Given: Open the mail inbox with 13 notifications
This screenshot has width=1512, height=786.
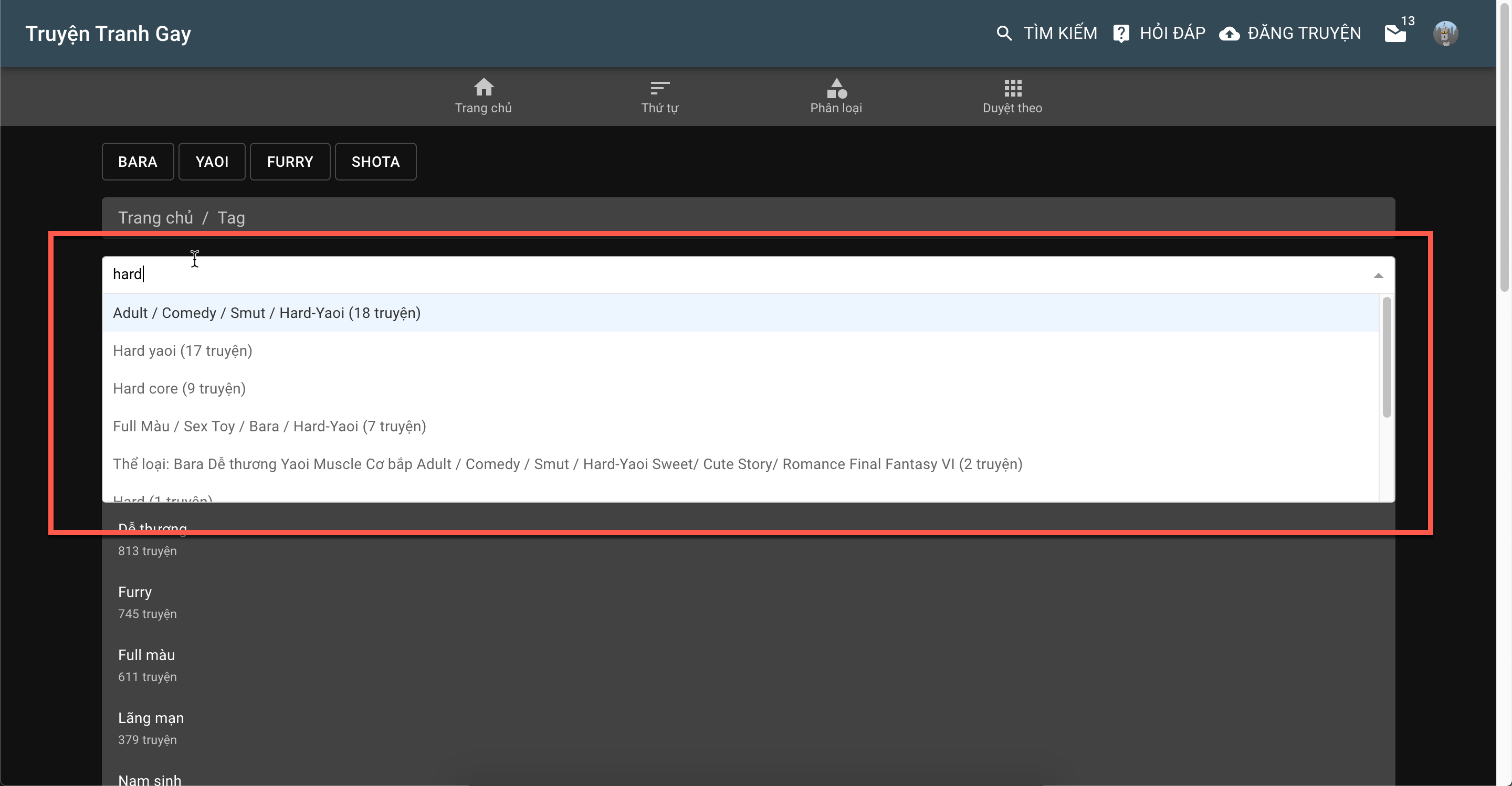Looking at the screenshot, I should (x=1395, y=34).
